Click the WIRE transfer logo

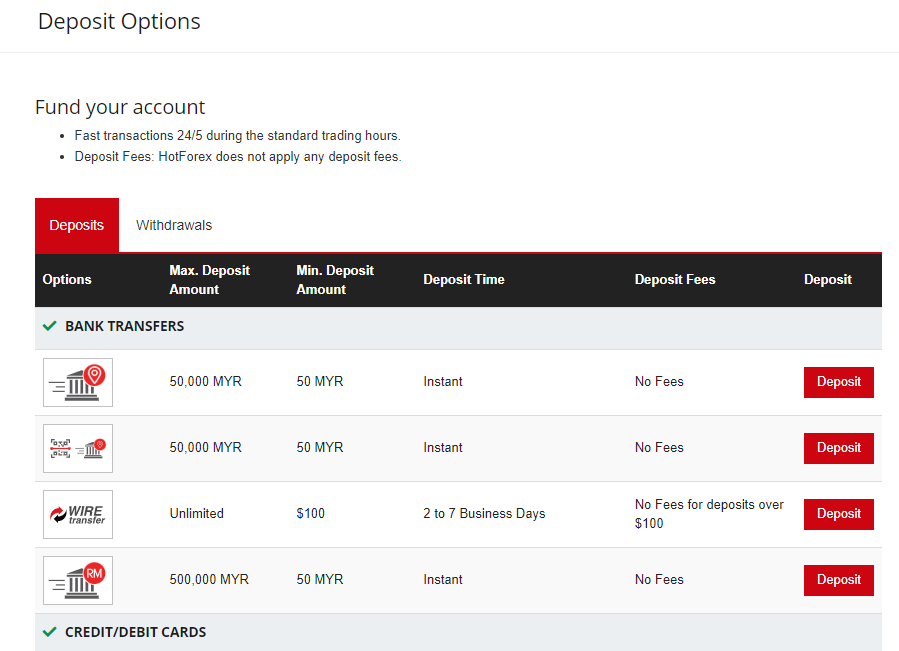pyautogui.click(x=78, y=514)
